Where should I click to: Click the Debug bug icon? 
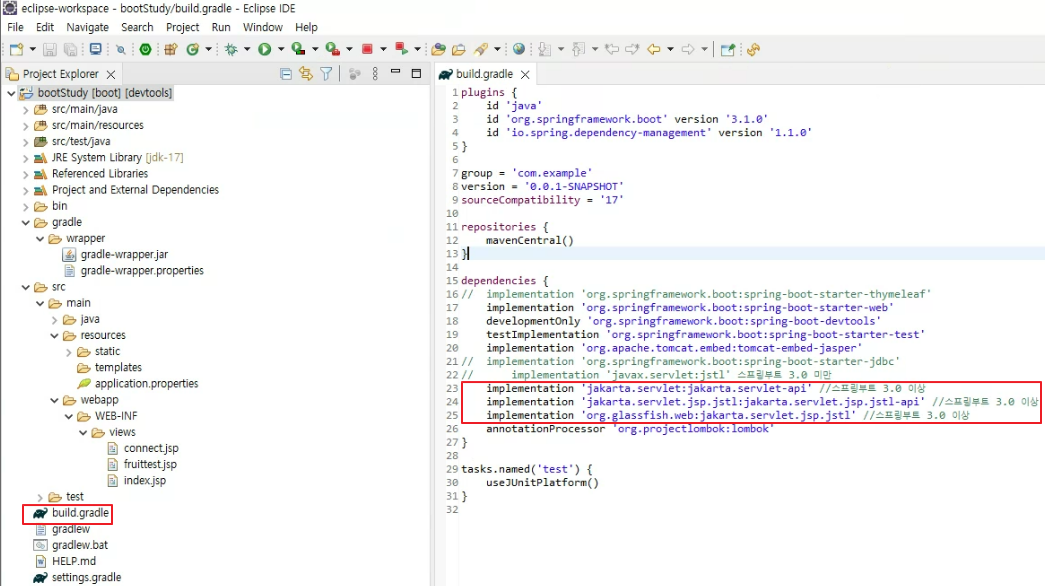(x=231, y=49)
